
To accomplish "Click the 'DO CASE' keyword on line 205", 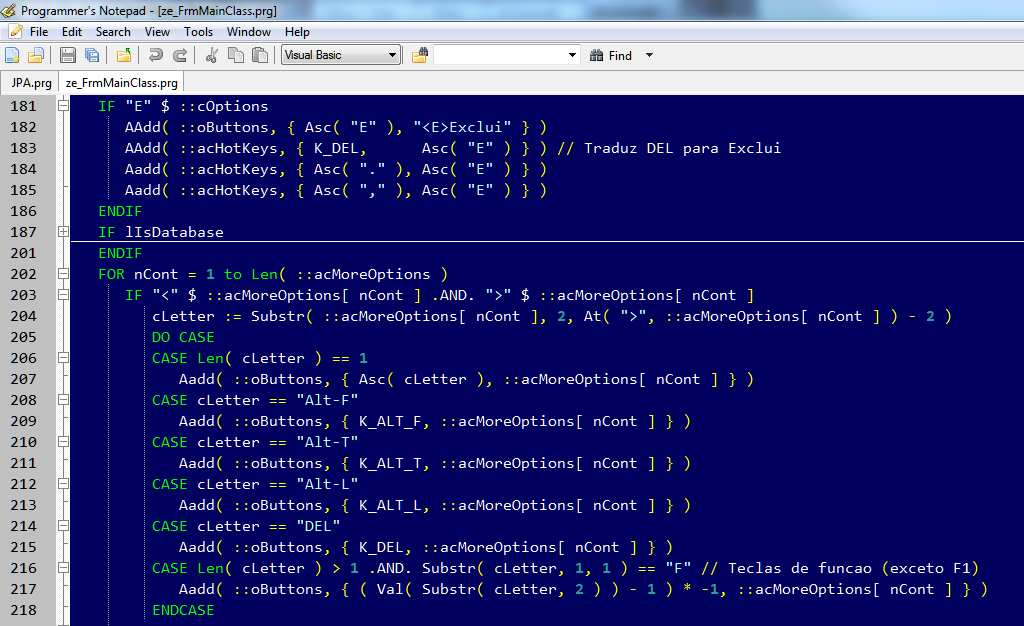I will coord(183,337).
